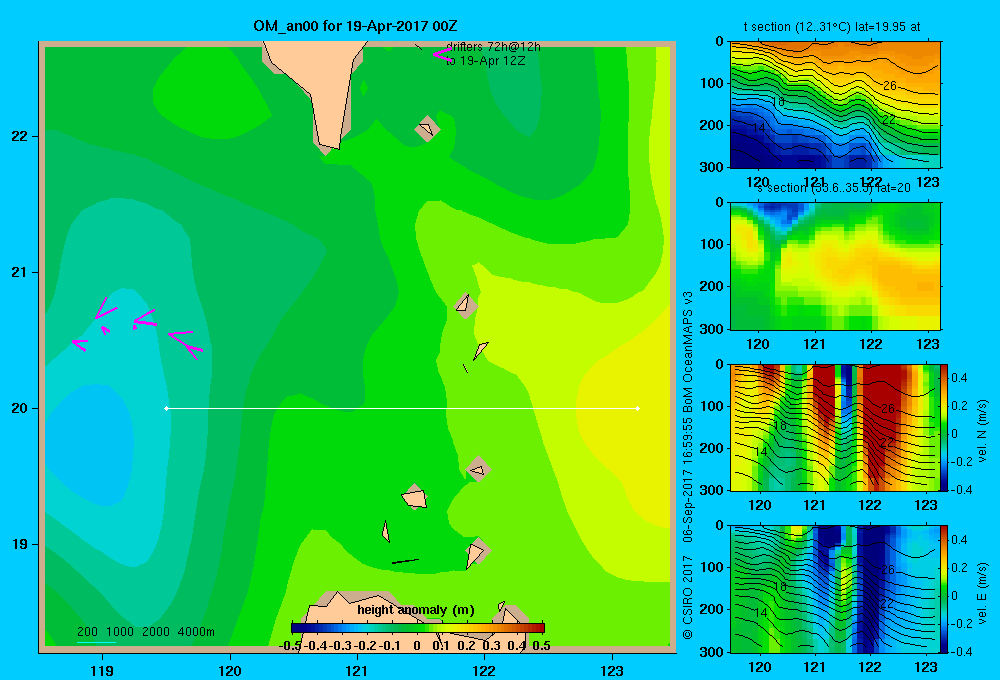Screen dimensions: 1000x680
Task: Click latitude label 22 on main map
Action: pos(20,136)
